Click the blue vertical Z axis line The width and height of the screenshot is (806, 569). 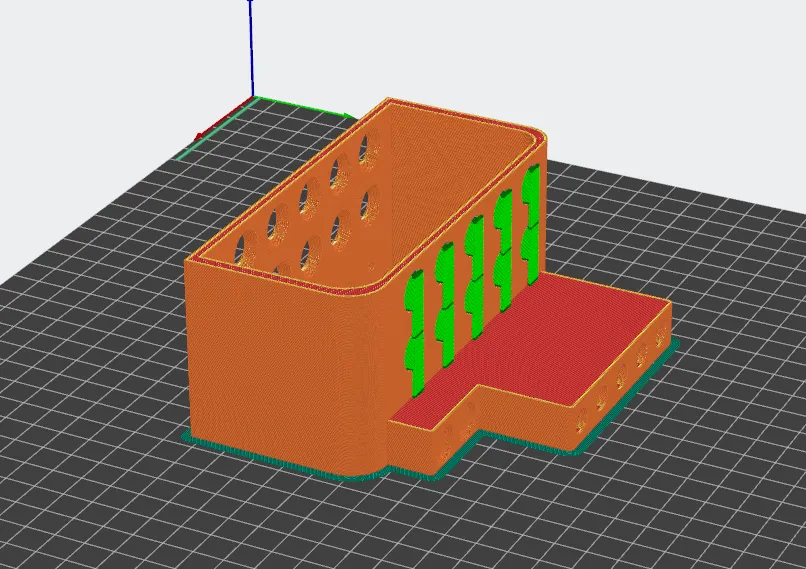point(251,48)
